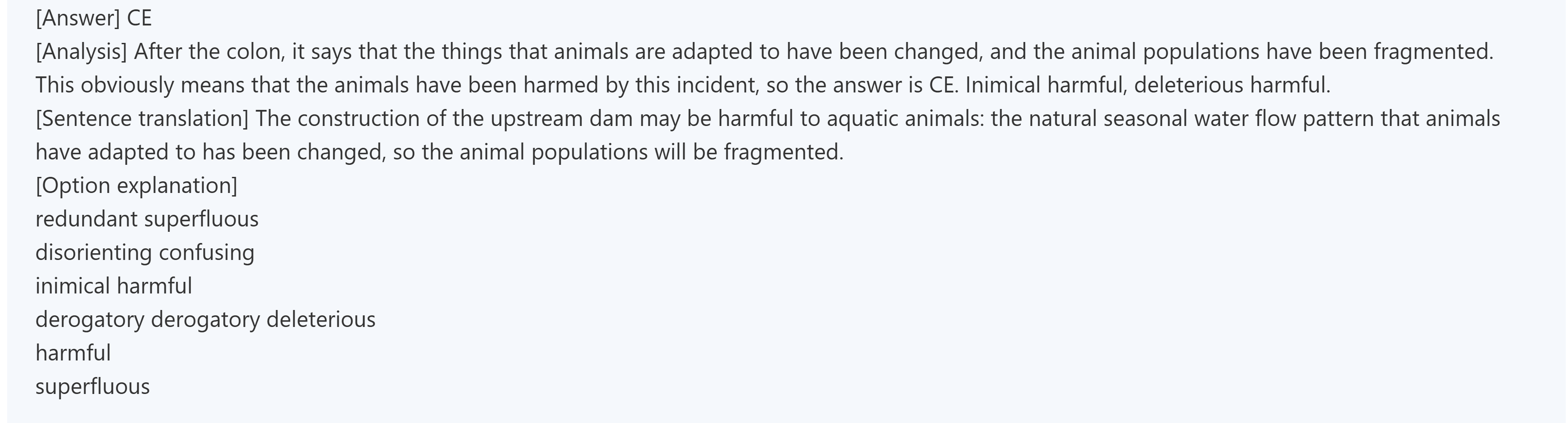Click the "[Option explanation]" heading
Image resolution: width=1568 pixels, height=423 pixels.
click(136, 186)
